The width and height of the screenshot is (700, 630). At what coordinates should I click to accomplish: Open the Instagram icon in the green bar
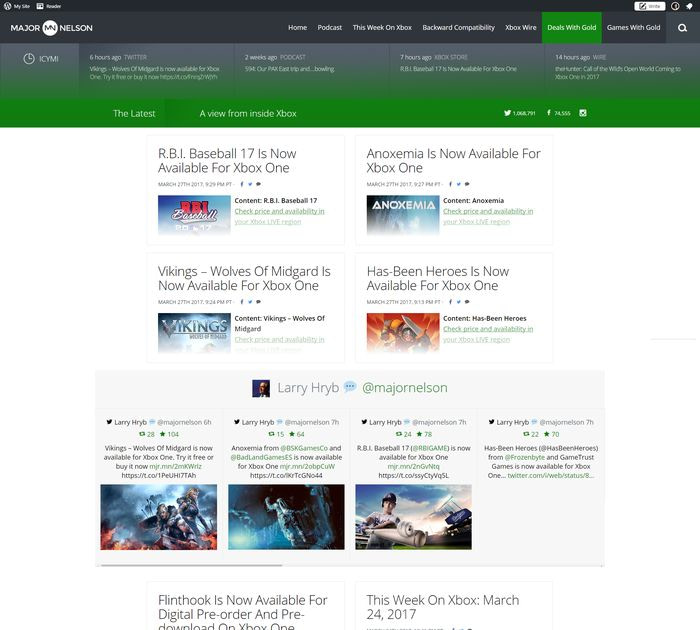(x=583, y=113)
